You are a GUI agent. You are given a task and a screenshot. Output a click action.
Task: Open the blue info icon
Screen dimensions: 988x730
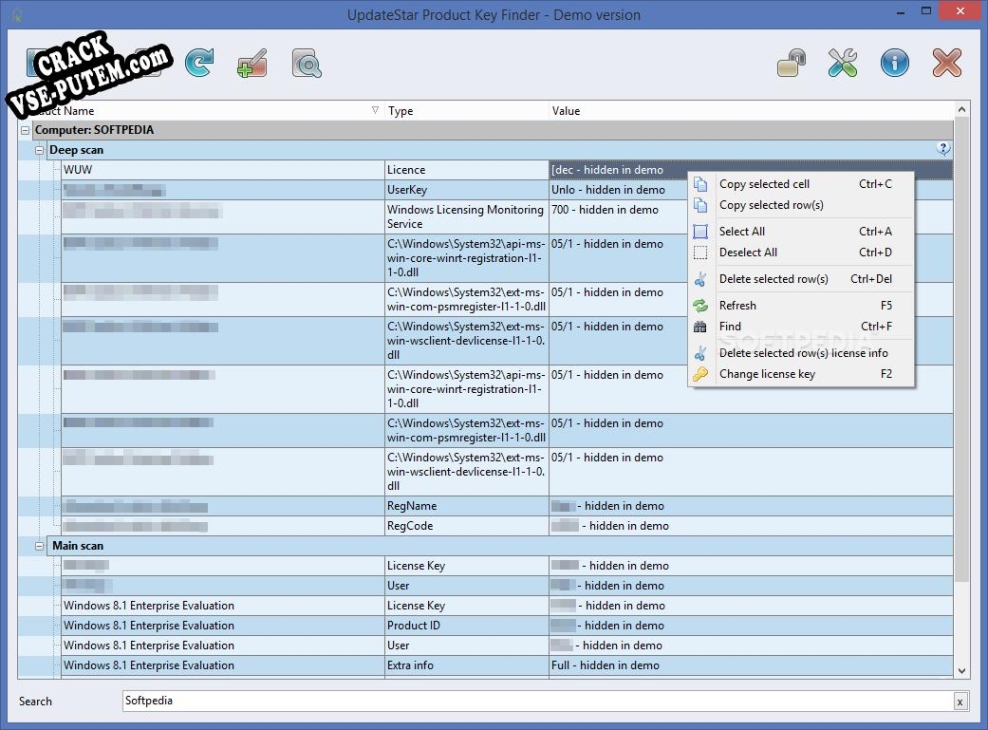coord(894,64)
